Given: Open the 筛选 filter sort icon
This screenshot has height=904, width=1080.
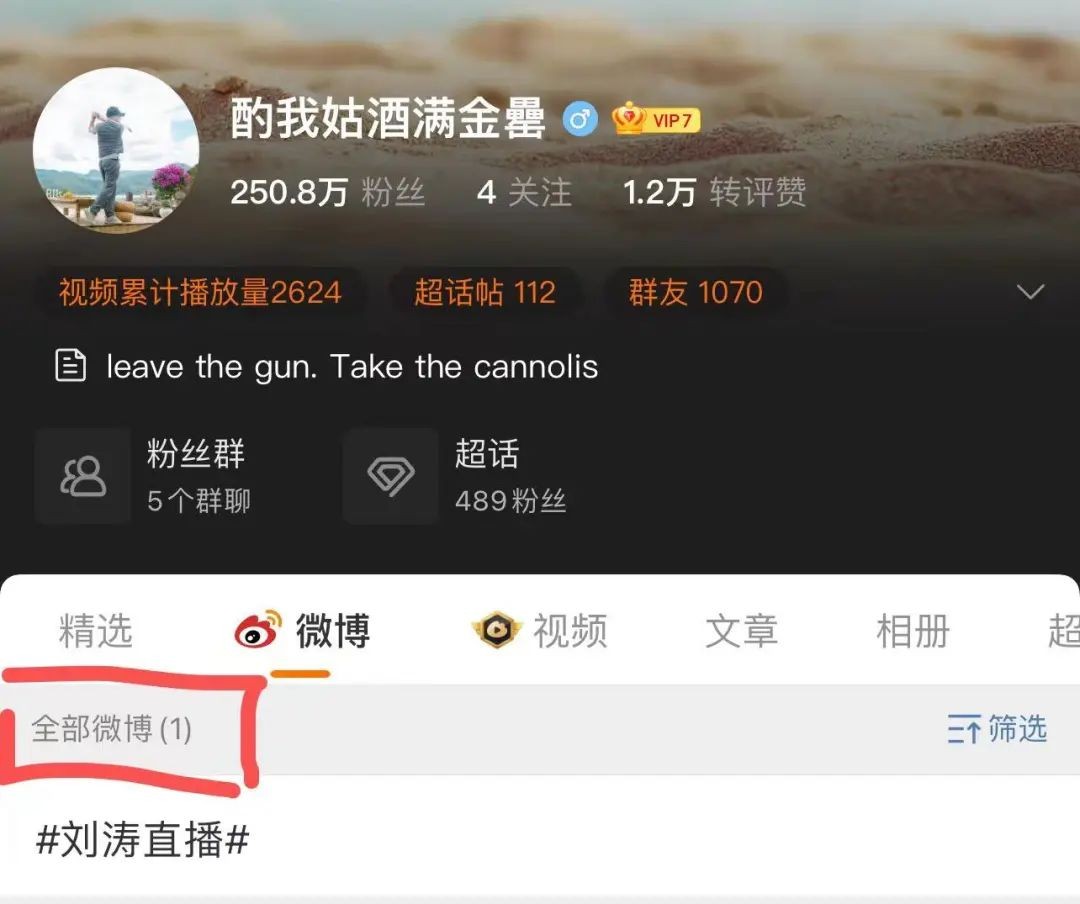Looking at the screenshot, I should (x=964, y=729).
